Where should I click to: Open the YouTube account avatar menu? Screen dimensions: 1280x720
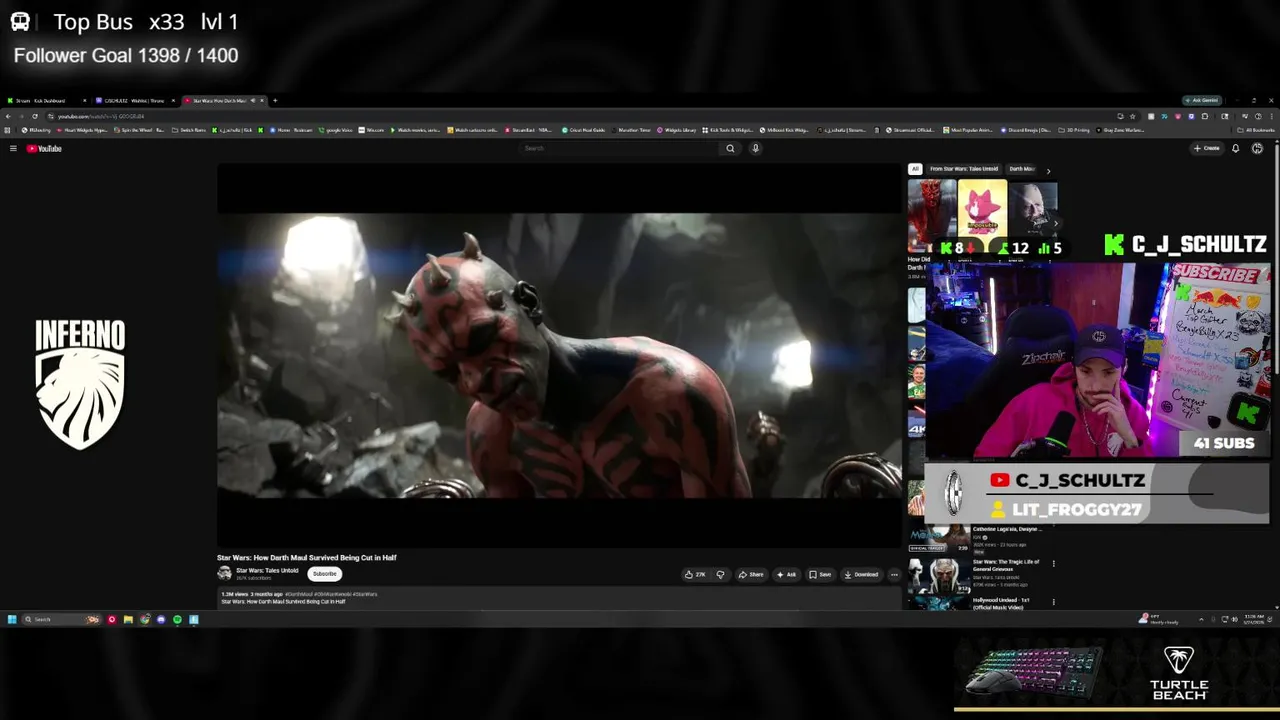pyautogui.click(x=1257, y=148)
